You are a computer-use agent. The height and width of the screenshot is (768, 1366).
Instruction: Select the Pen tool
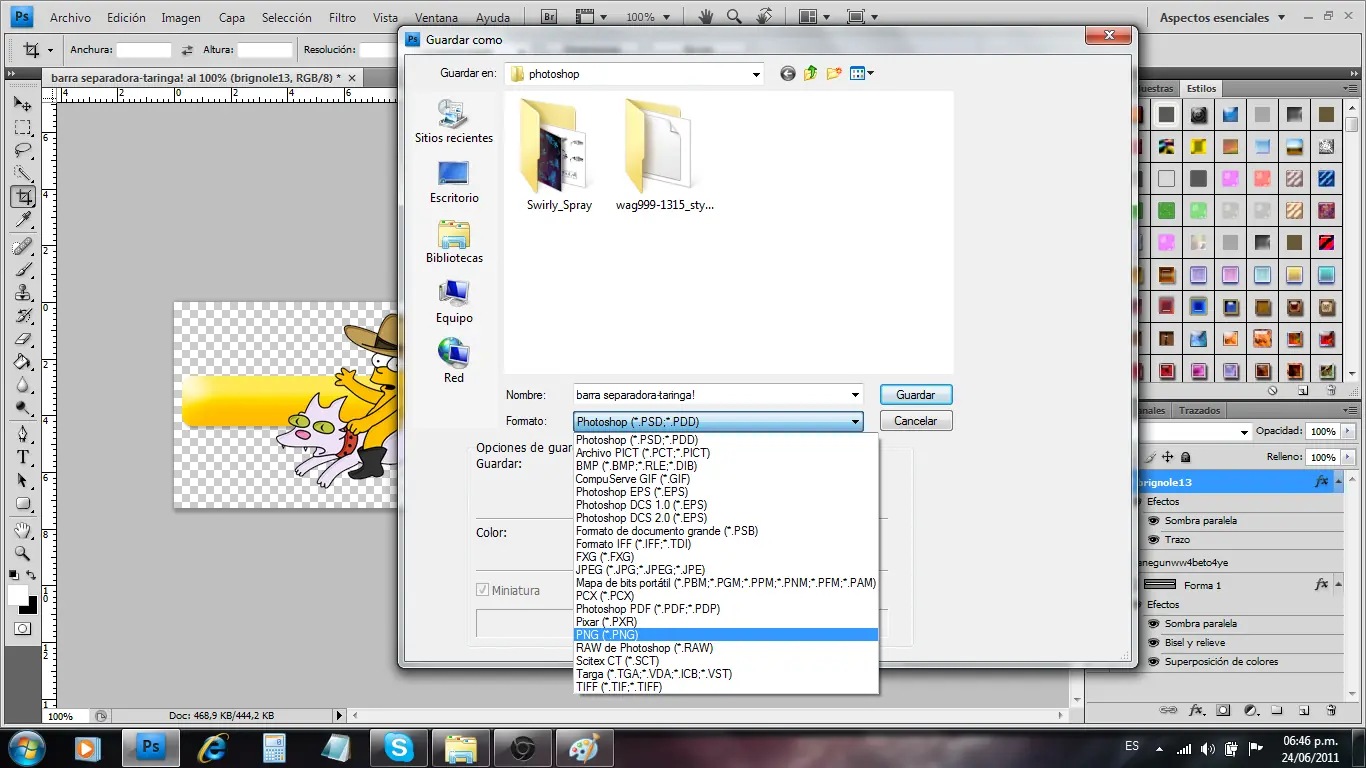pos(22,434)
